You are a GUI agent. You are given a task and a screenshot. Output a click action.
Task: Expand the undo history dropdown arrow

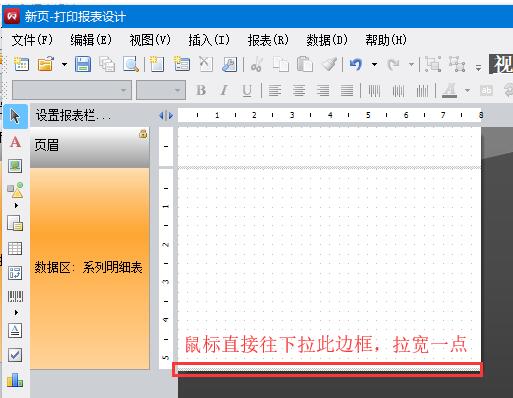(374, 64)
